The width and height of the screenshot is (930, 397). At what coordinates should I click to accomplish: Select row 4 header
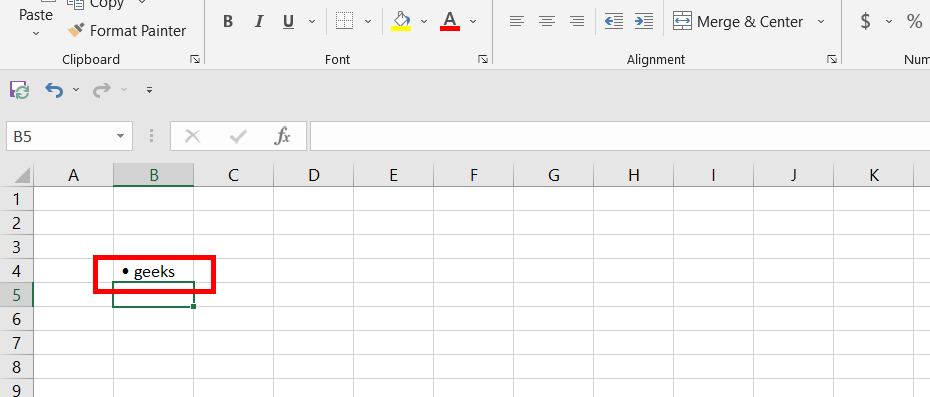pyautogui.click(x=17, y=271)
